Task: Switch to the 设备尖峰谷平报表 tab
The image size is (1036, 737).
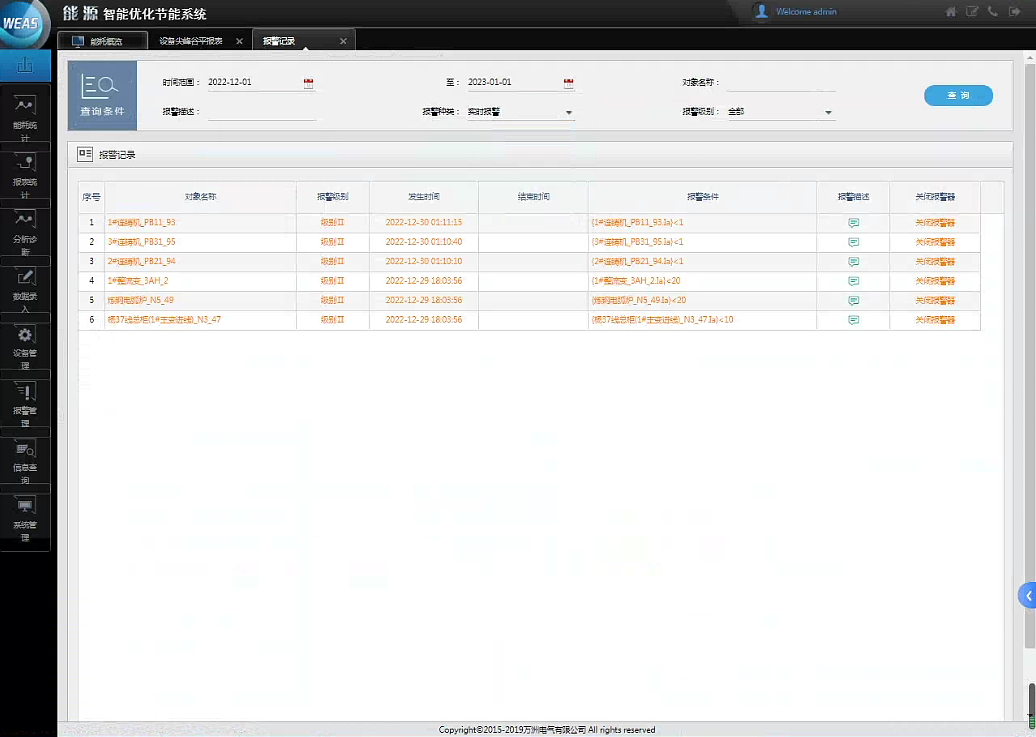Action: [x=197, y=41]
